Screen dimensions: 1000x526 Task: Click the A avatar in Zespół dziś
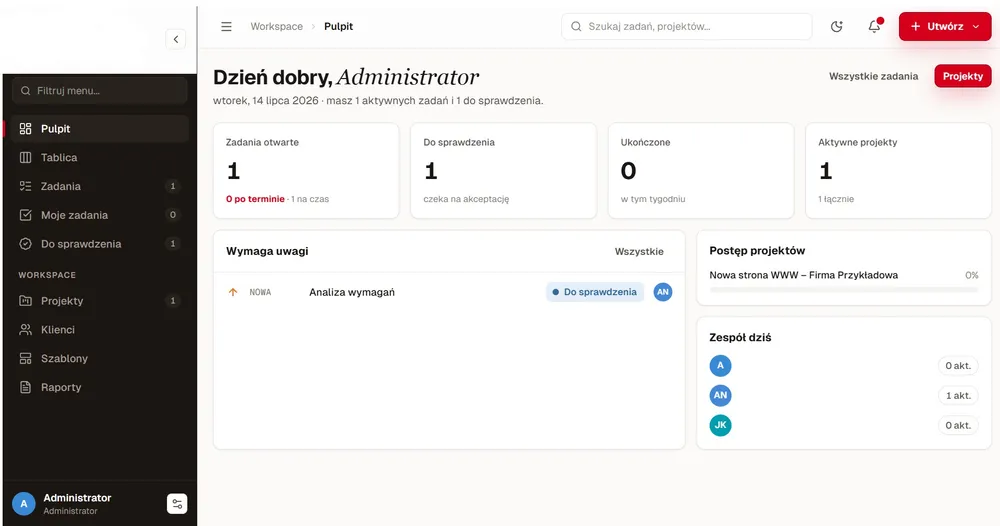(720, 365)
